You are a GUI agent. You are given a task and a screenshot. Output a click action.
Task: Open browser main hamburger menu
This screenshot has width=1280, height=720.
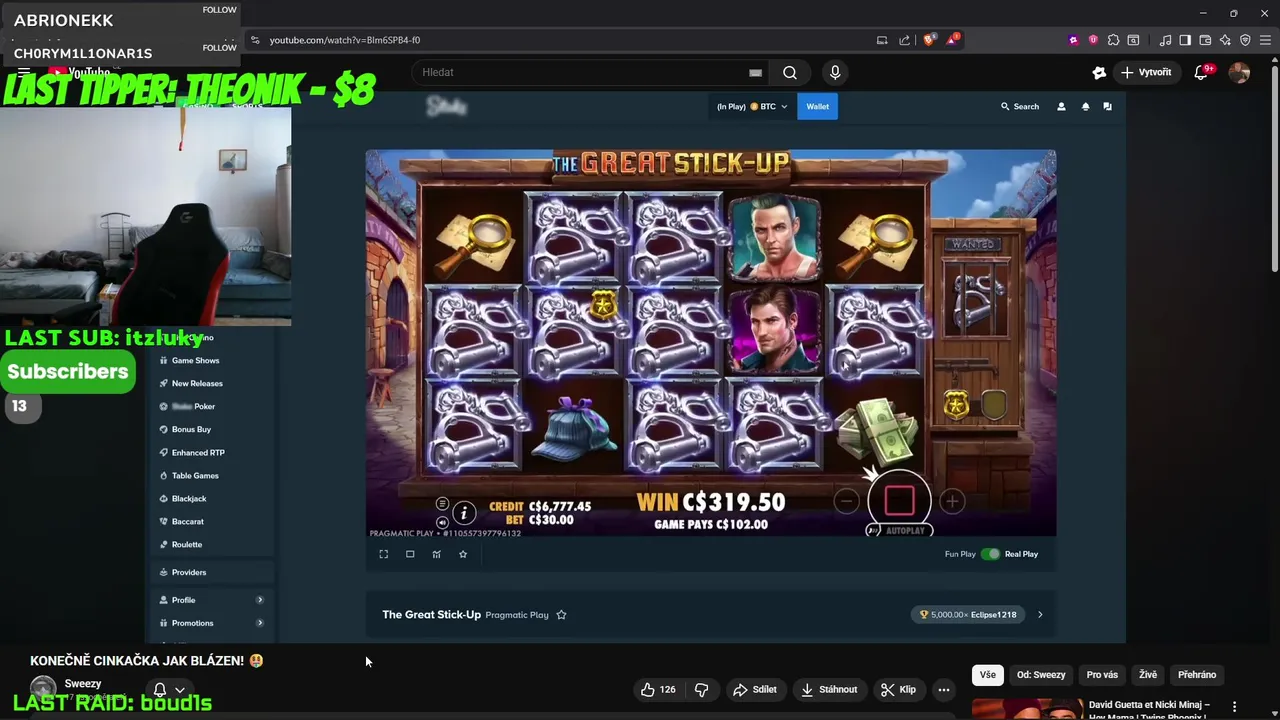tap(1265, 40)
